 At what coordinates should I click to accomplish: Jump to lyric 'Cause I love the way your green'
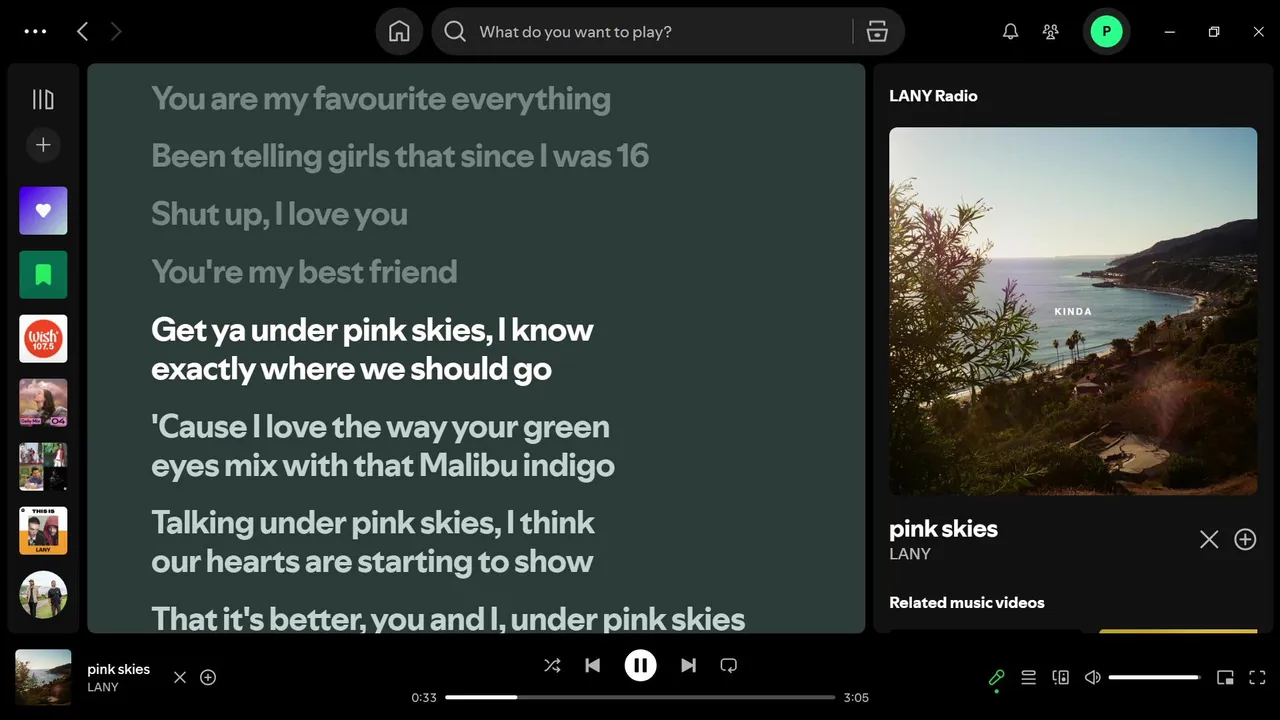383,446
